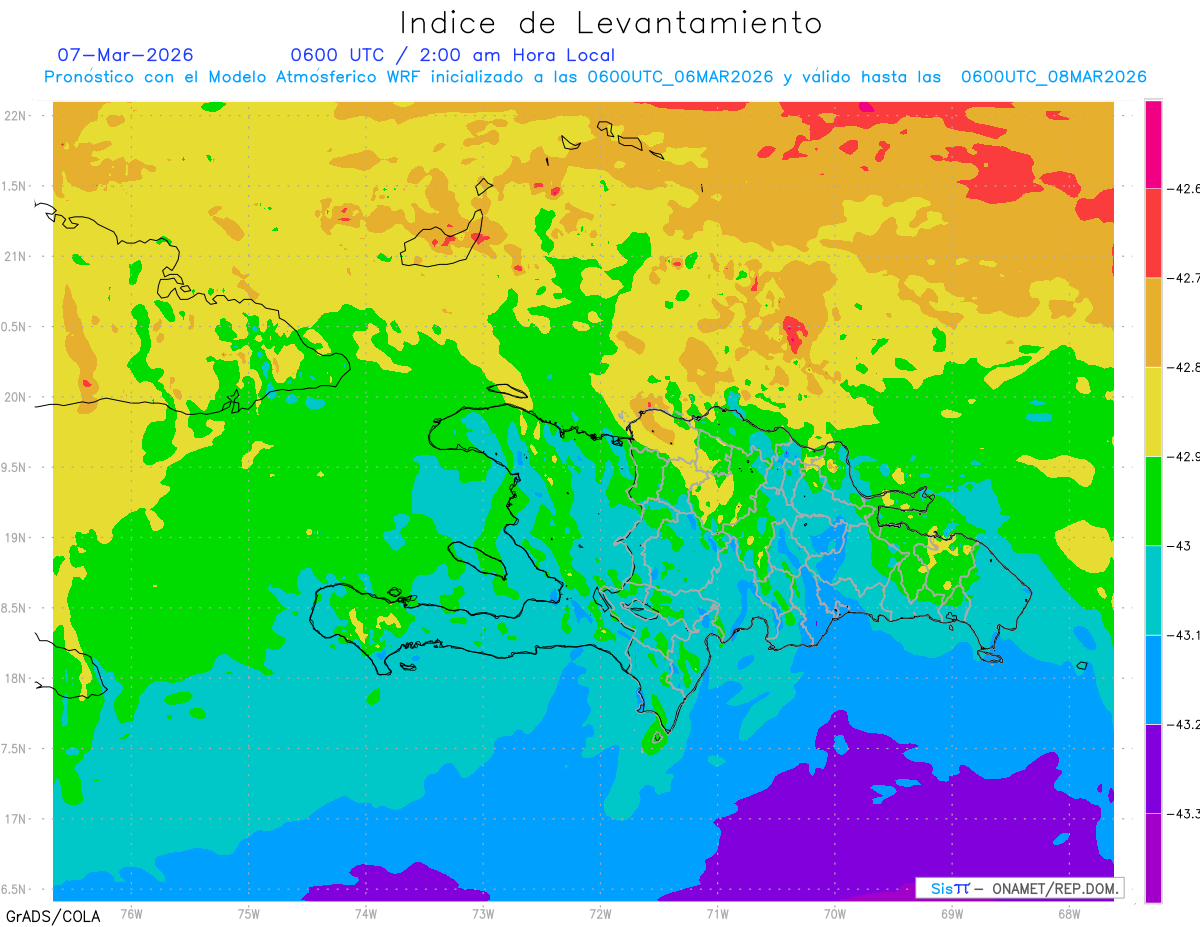
Task: Click the '68W' longitude label
Action: [1069, 913]
